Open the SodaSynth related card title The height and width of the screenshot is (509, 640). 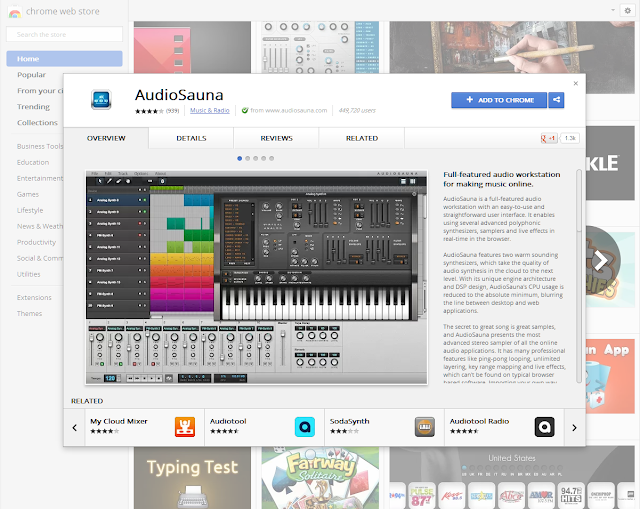click(x=349, y=421)
